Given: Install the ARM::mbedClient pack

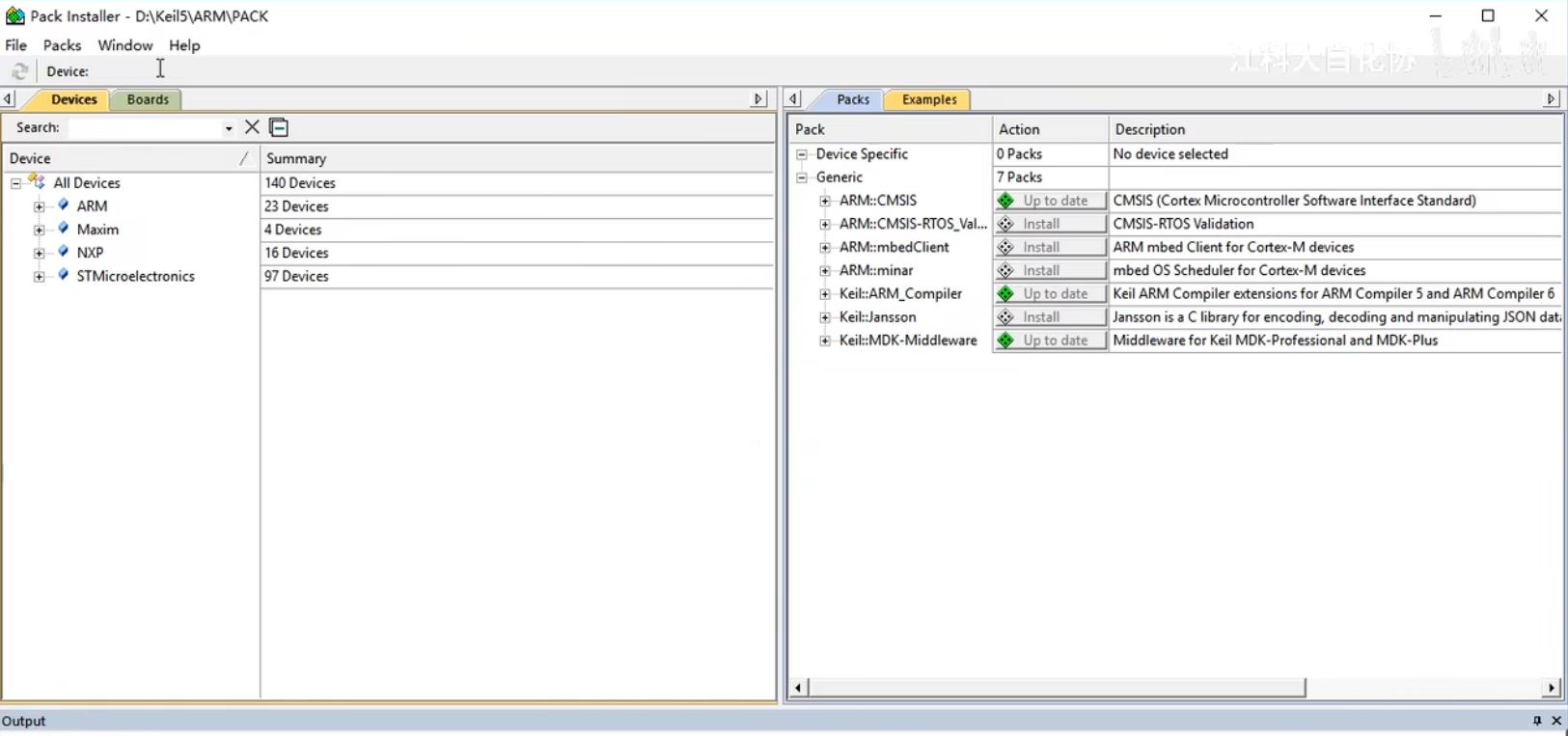Looking at the screenshot, I should pos(1050,247).
